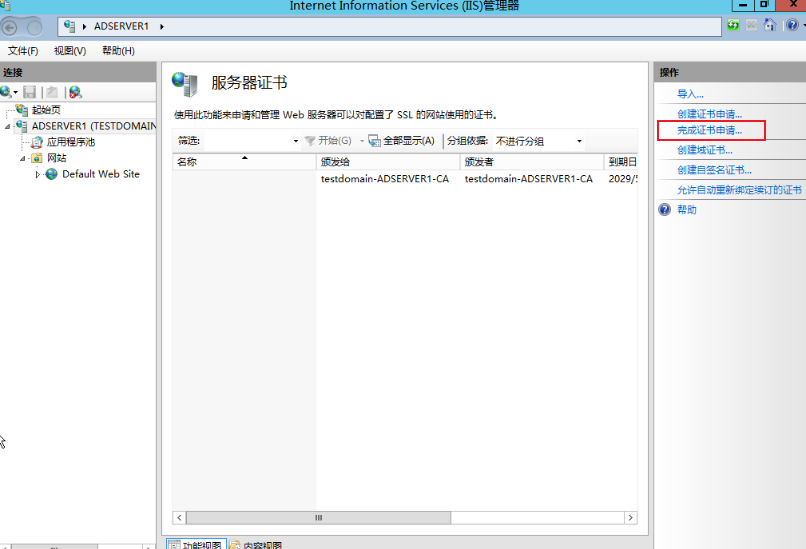This screenshot has height=549, width=806.
Task: Click the server icon in the address bar
Action: click(x=69, y=26)
